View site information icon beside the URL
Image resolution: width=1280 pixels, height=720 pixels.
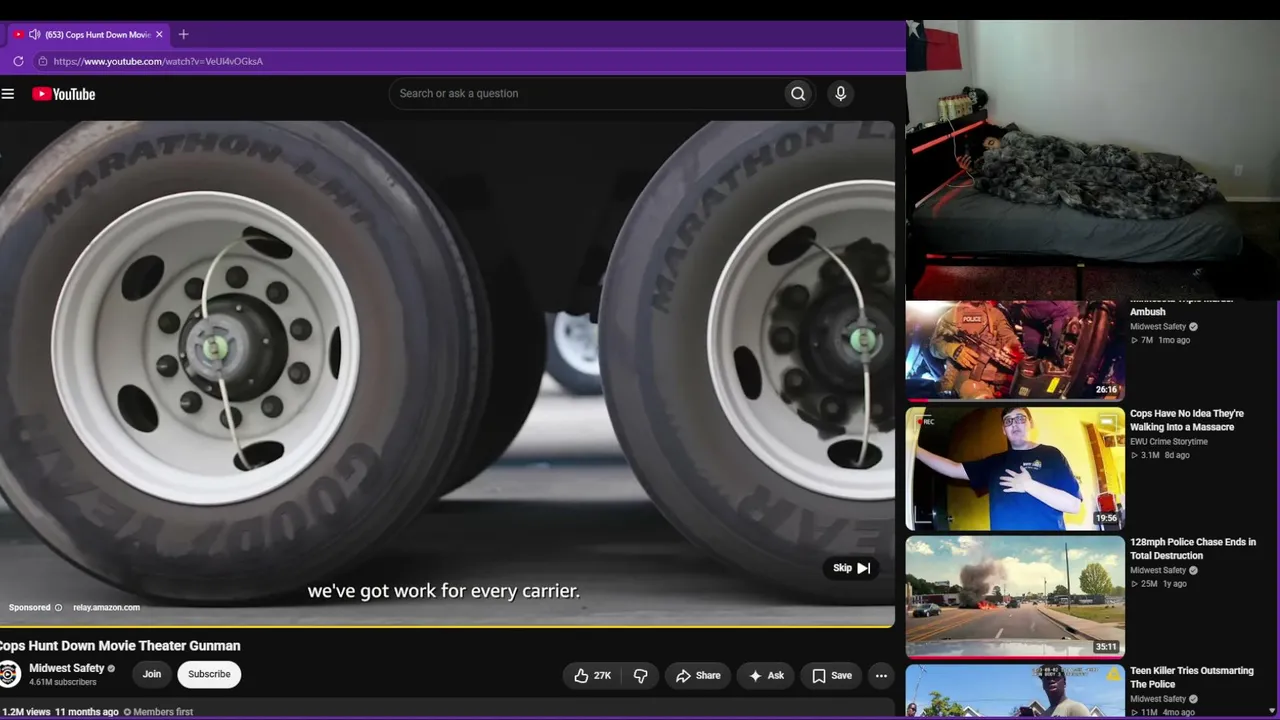click(42, 61)
